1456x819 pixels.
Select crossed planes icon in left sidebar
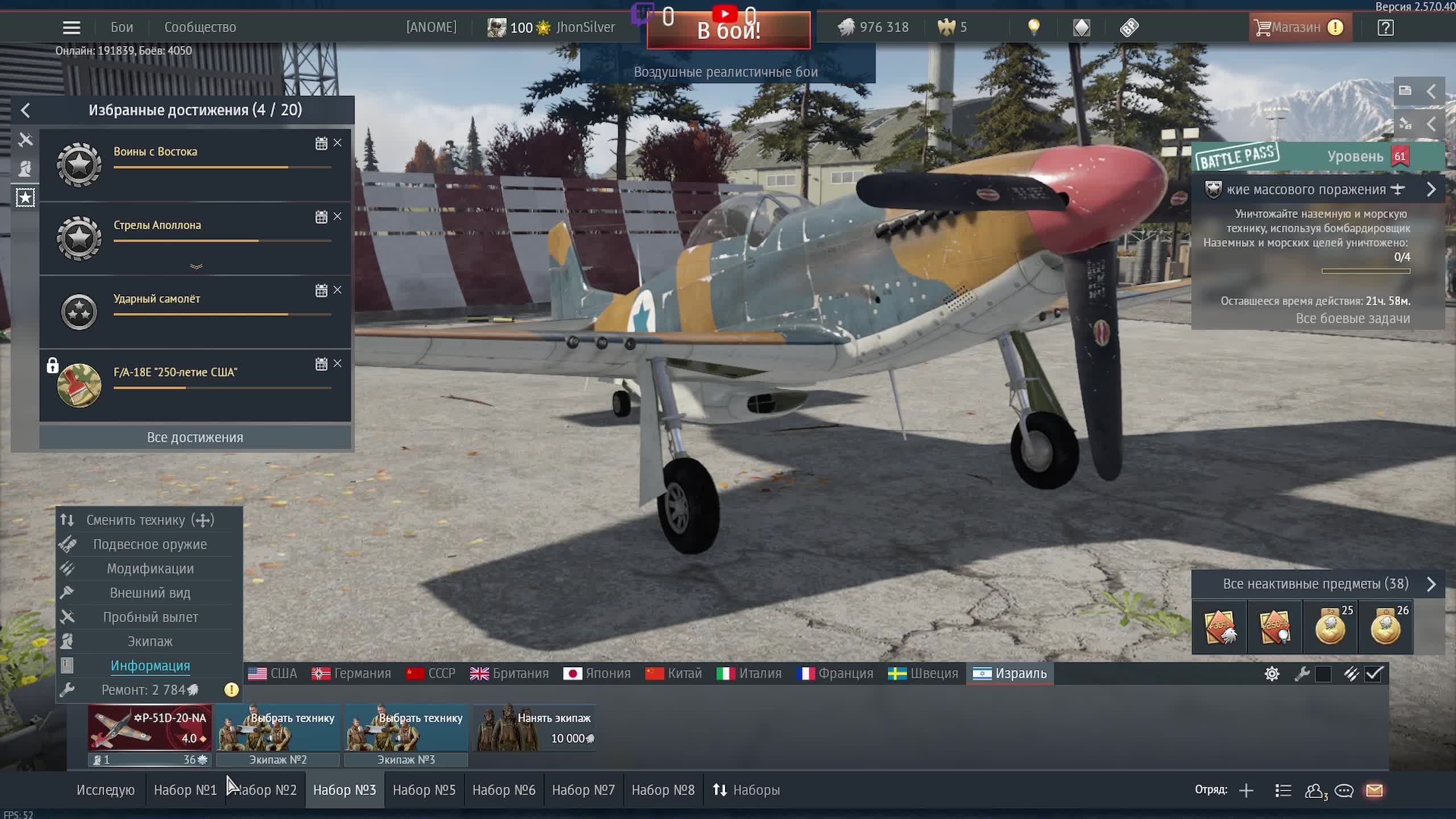pos(25,140)
